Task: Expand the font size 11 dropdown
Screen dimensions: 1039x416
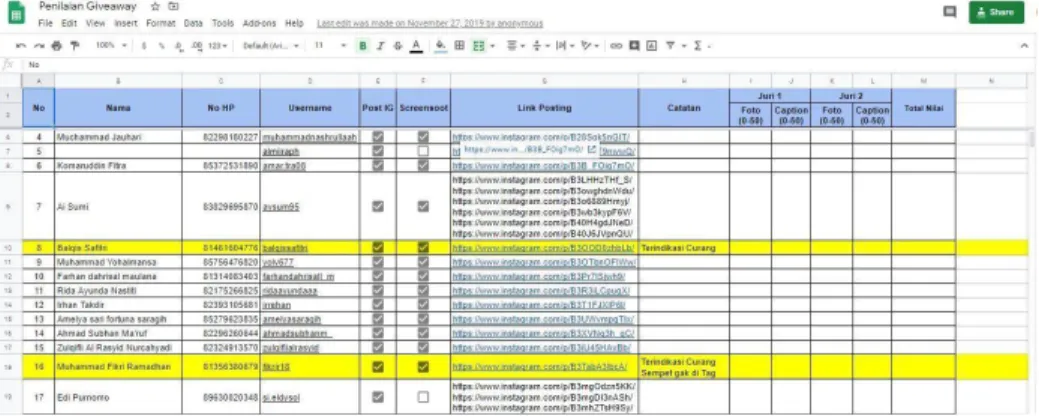Action: (330, 46)
